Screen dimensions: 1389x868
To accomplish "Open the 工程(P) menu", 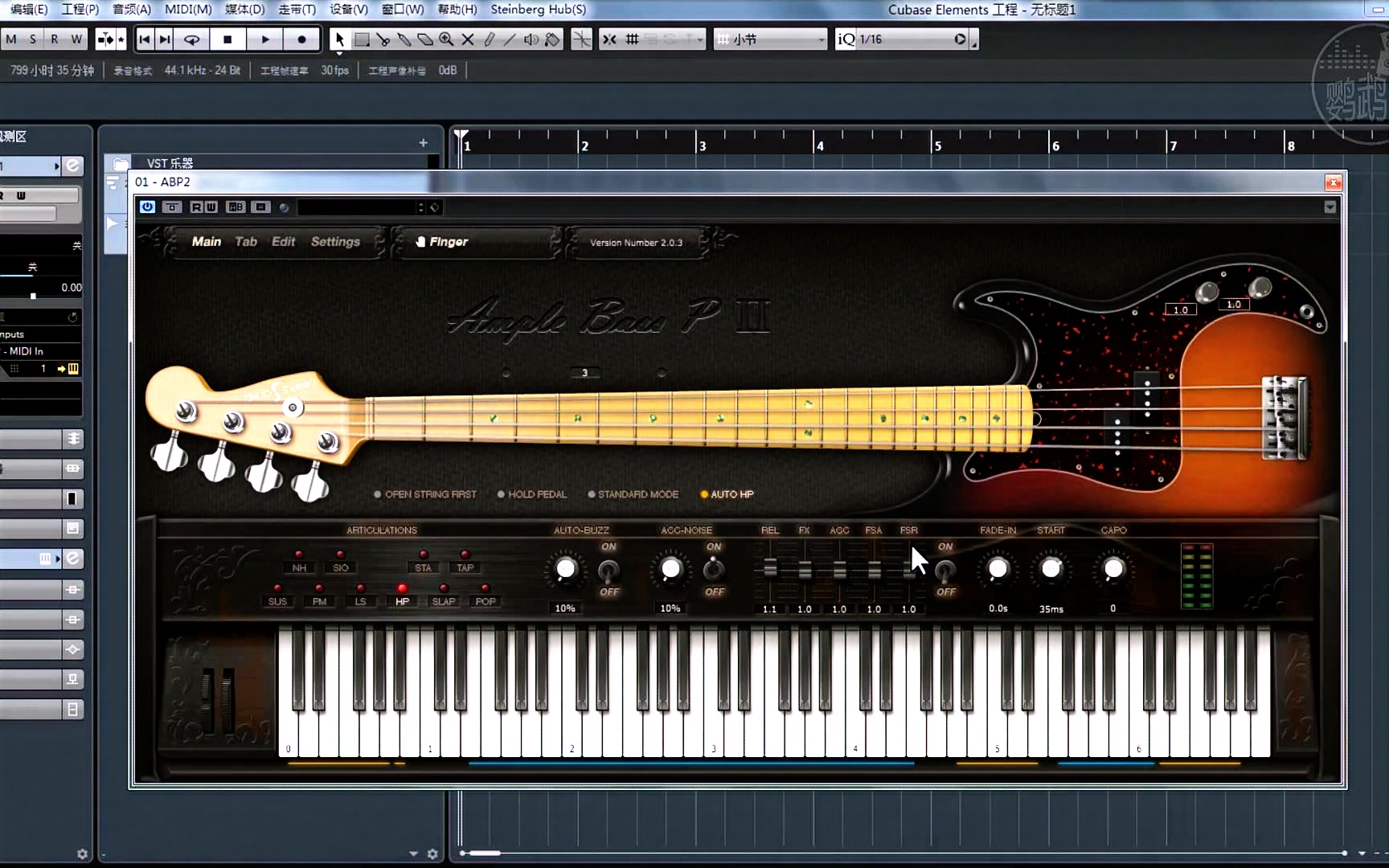I will tap(80, 10).
